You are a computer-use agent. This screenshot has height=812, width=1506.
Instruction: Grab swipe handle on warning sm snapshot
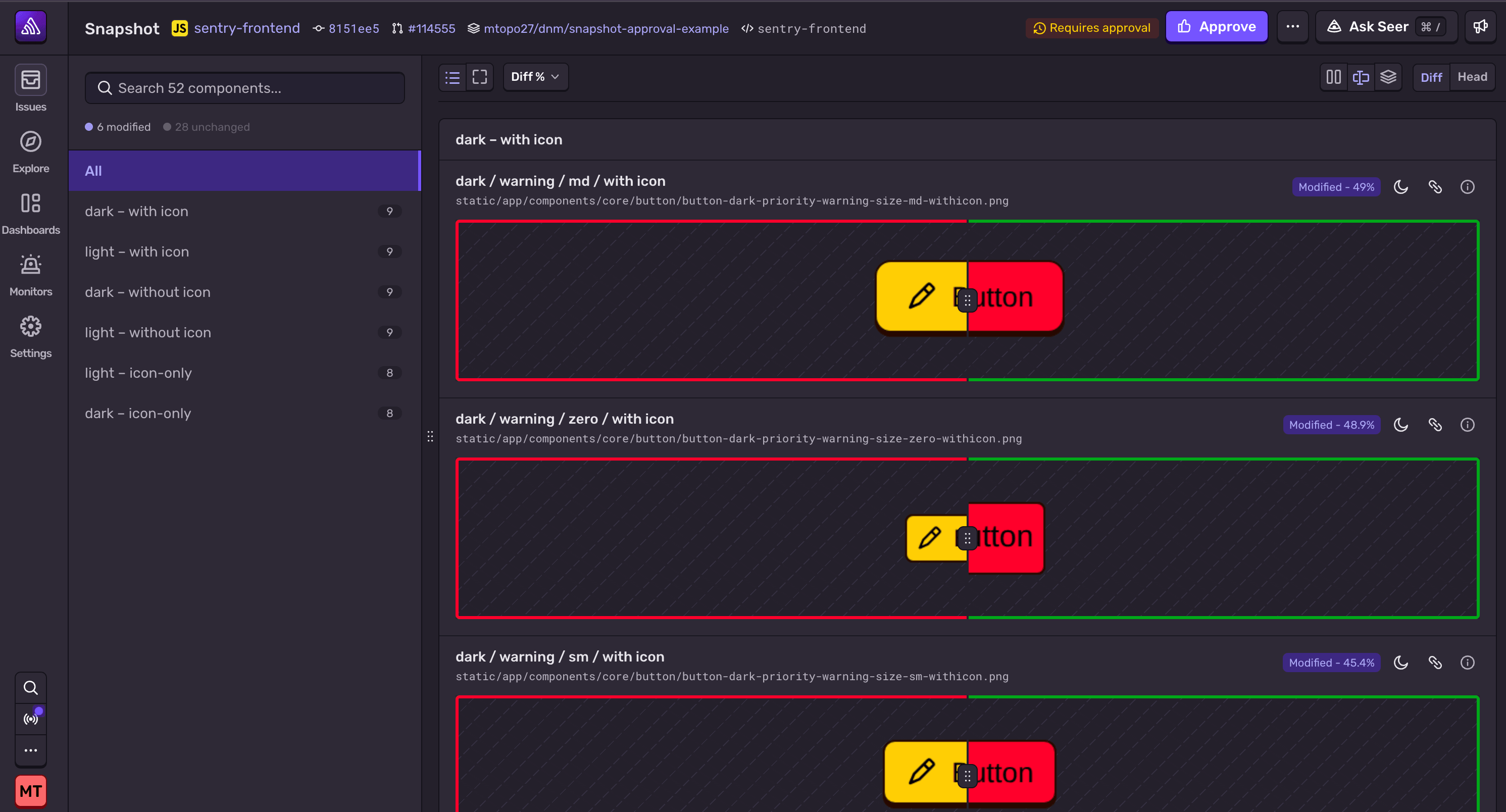tap(967, 776)
